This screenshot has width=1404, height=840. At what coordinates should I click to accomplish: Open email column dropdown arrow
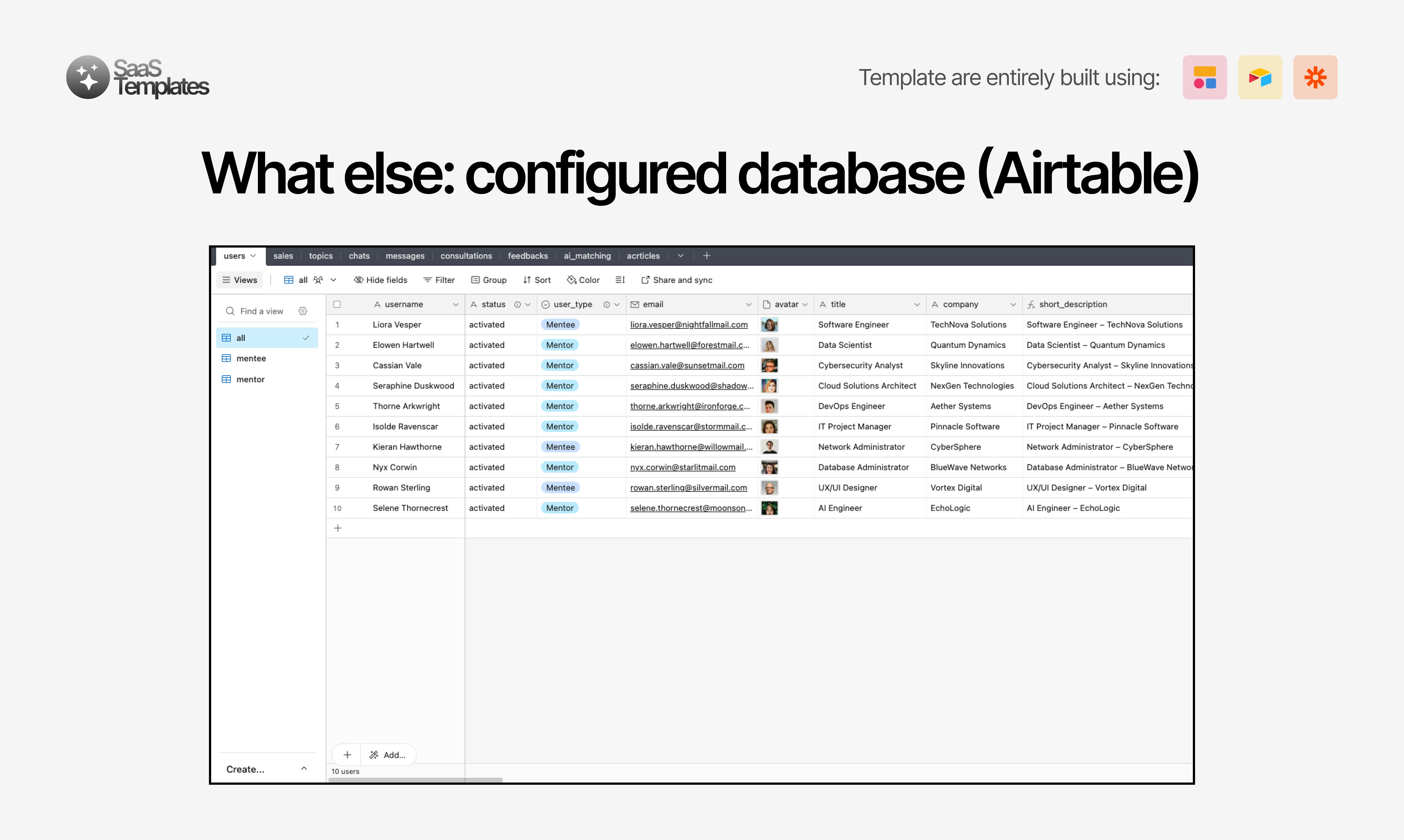(748, 305)
